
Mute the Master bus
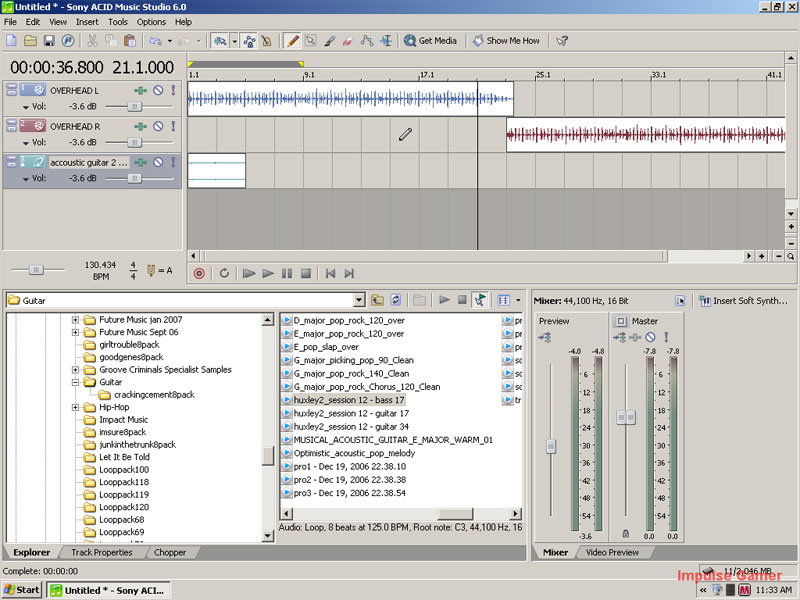[650, 337]
